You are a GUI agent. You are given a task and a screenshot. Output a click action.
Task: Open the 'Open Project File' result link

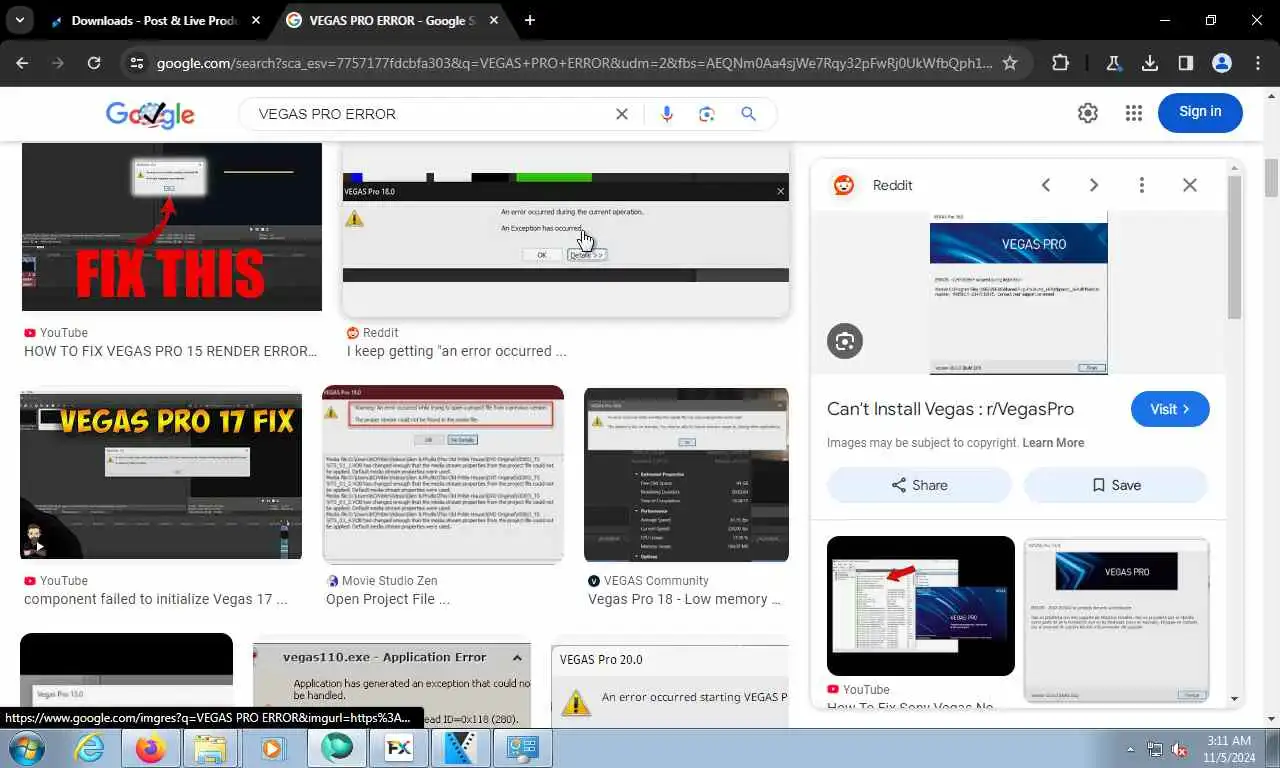[x=388, y=599]
